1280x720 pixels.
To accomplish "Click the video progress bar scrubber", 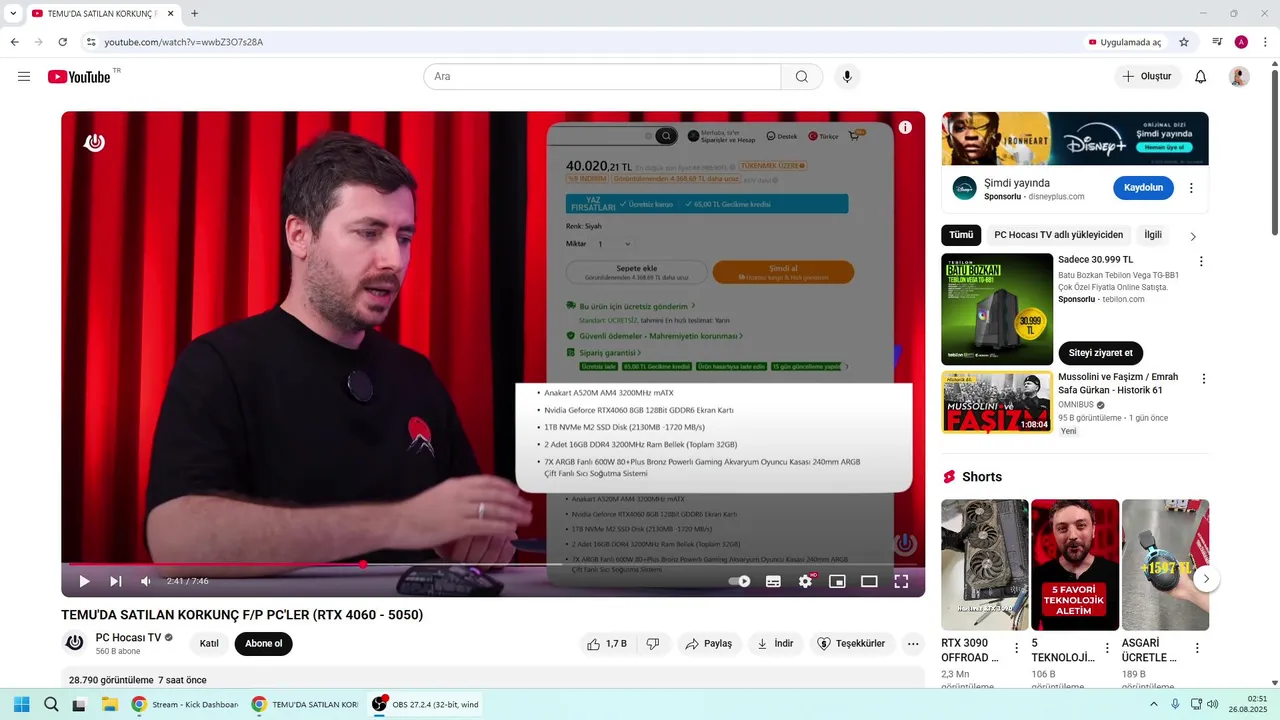I will [363, 564].
